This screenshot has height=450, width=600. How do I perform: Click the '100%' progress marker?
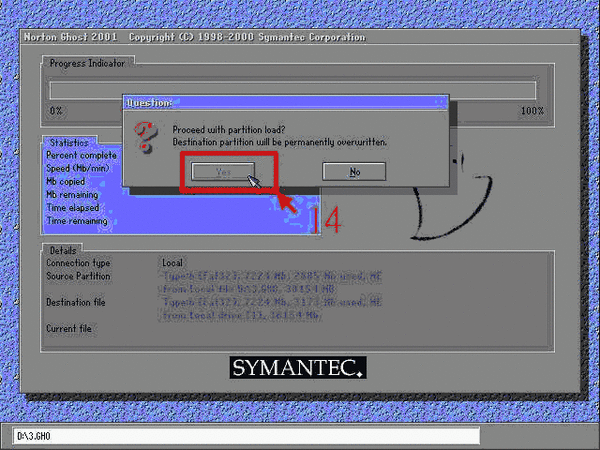click(532, 111)
